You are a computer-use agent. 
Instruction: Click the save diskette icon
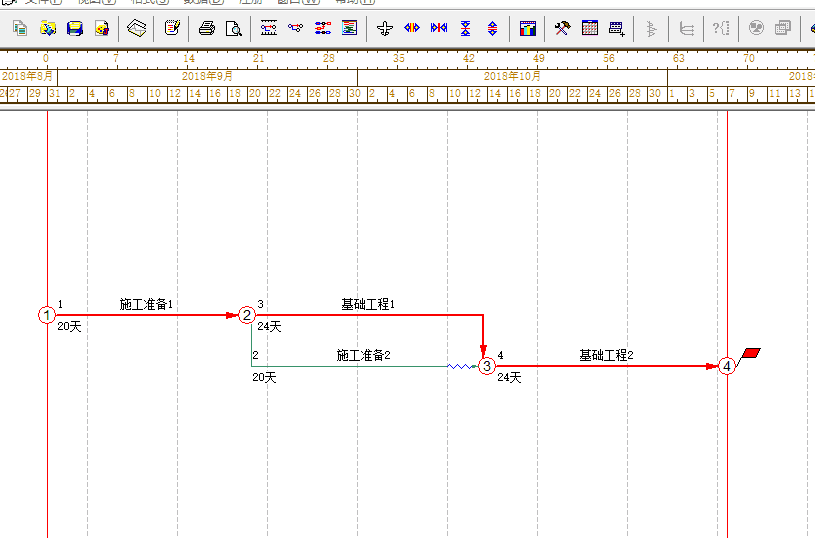75,28
